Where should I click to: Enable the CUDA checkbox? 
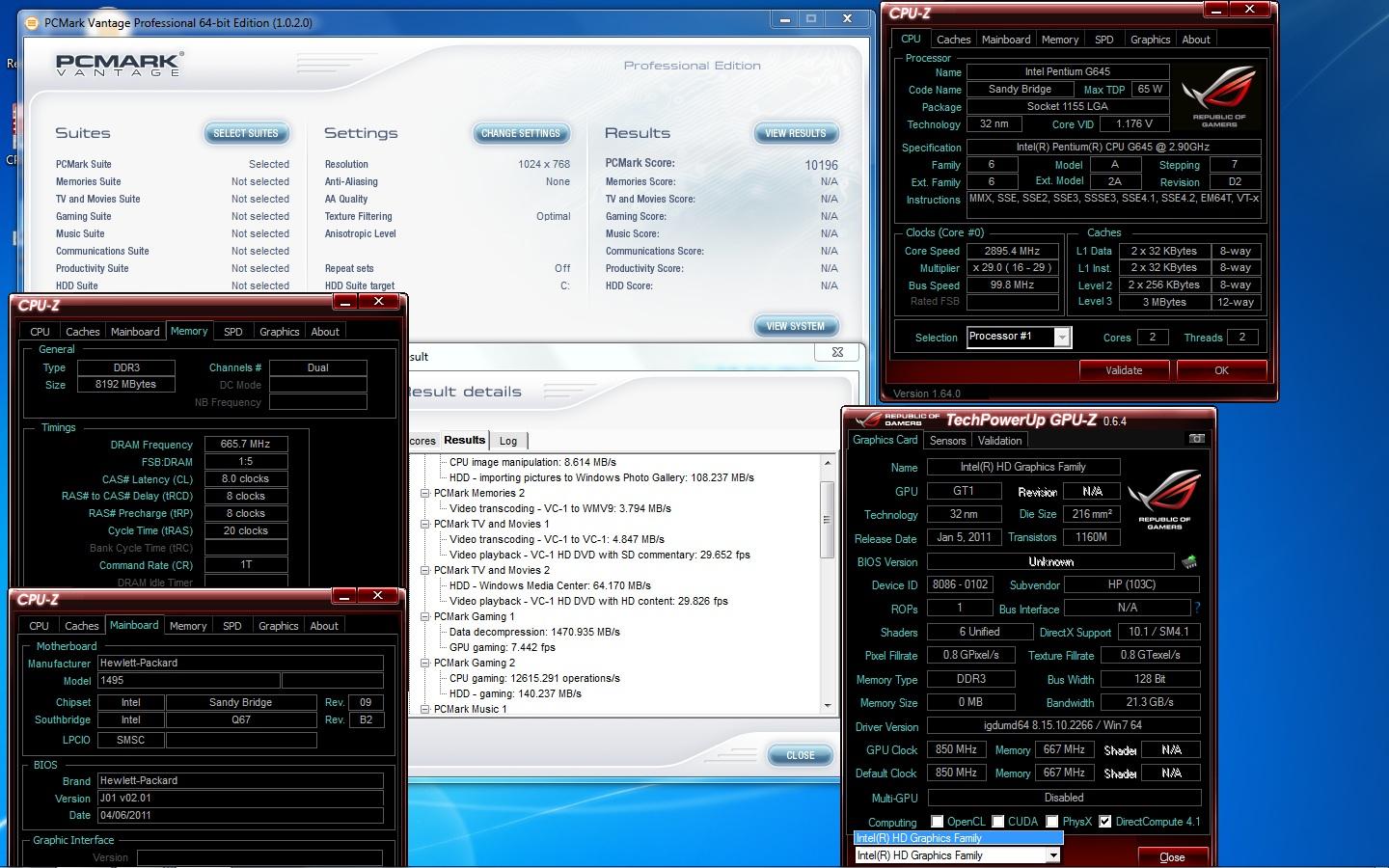(998, 822)
